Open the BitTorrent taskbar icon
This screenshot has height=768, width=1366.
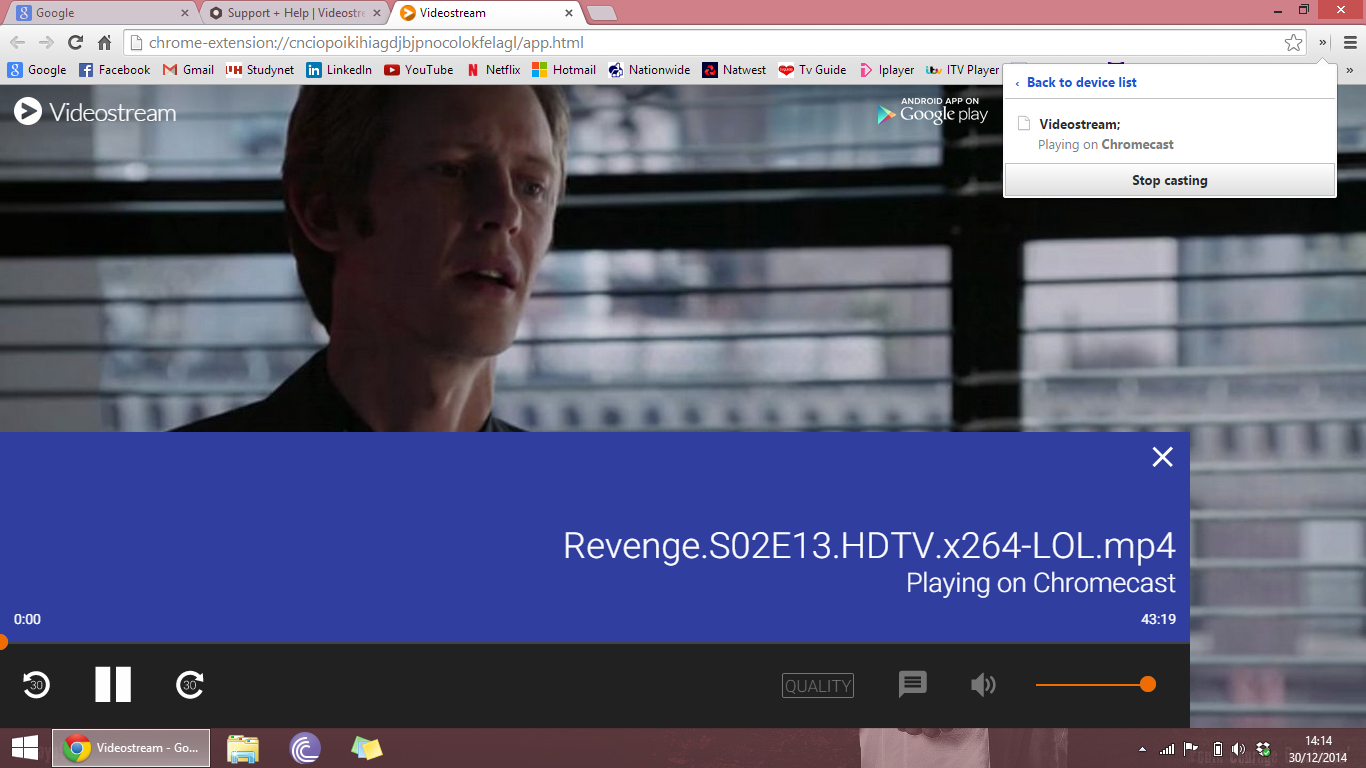pyautogui.click(x=305, y=748)
